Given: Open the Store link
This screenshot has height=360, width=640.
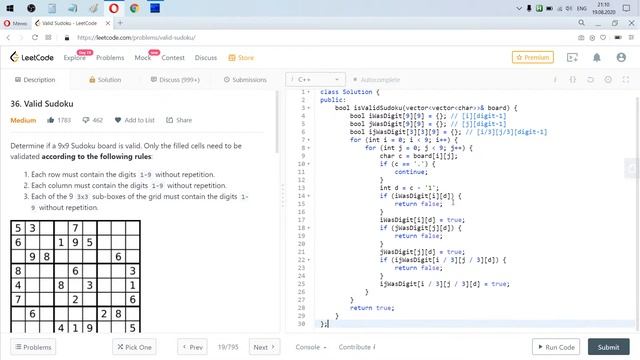Looking at the screenshot, I should (241, 58).
